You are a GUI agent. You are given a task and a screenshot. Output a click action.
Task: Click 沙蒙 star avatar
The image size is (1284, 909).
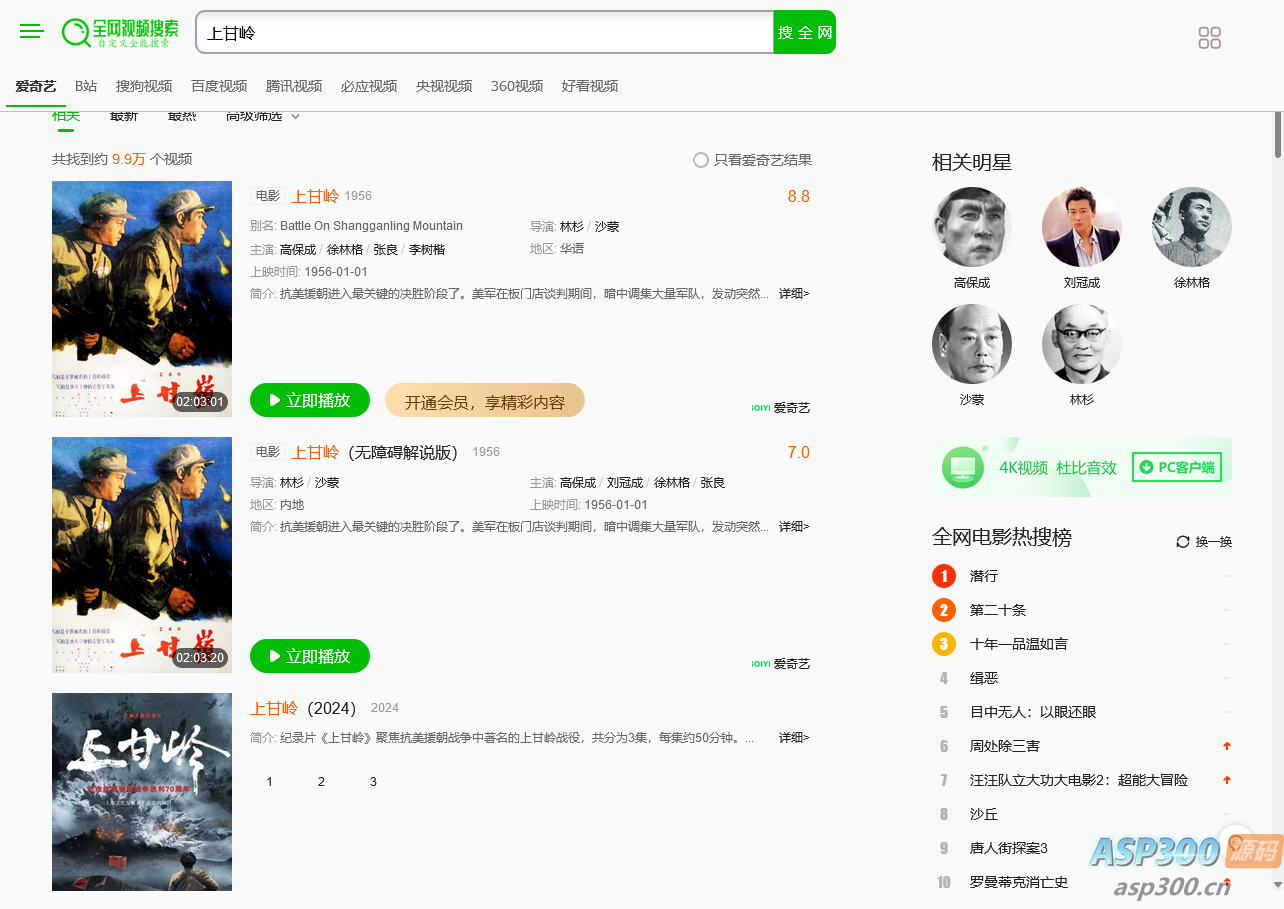pos(972,344)
